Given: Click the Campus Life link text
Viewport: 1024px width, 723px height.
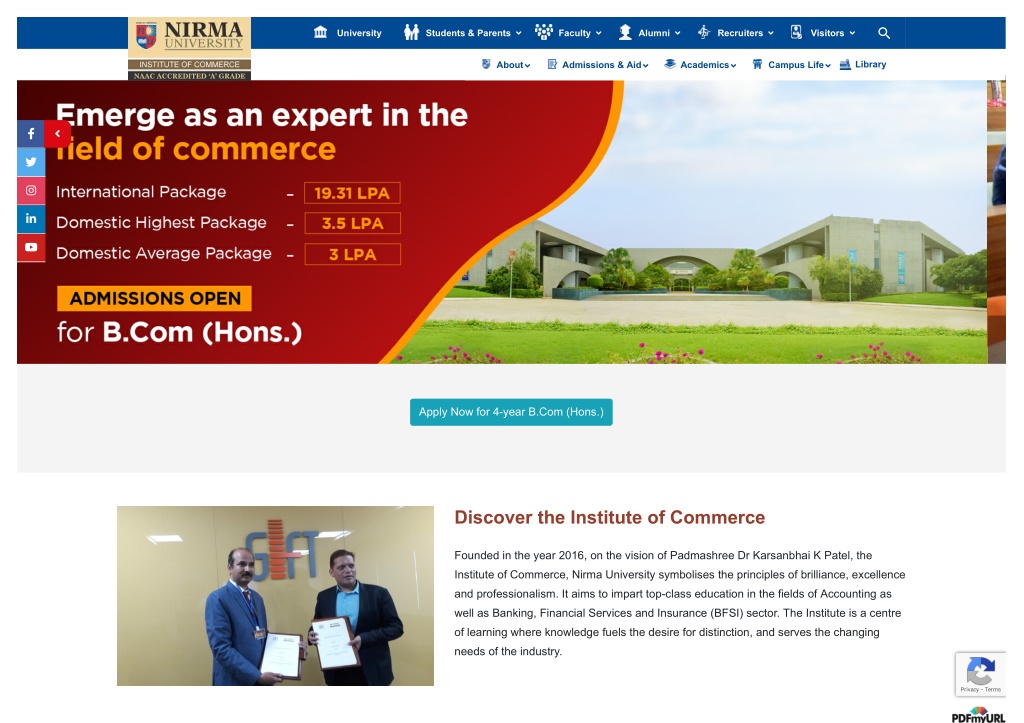Looking at the screenshot, I should click(795, 65).
